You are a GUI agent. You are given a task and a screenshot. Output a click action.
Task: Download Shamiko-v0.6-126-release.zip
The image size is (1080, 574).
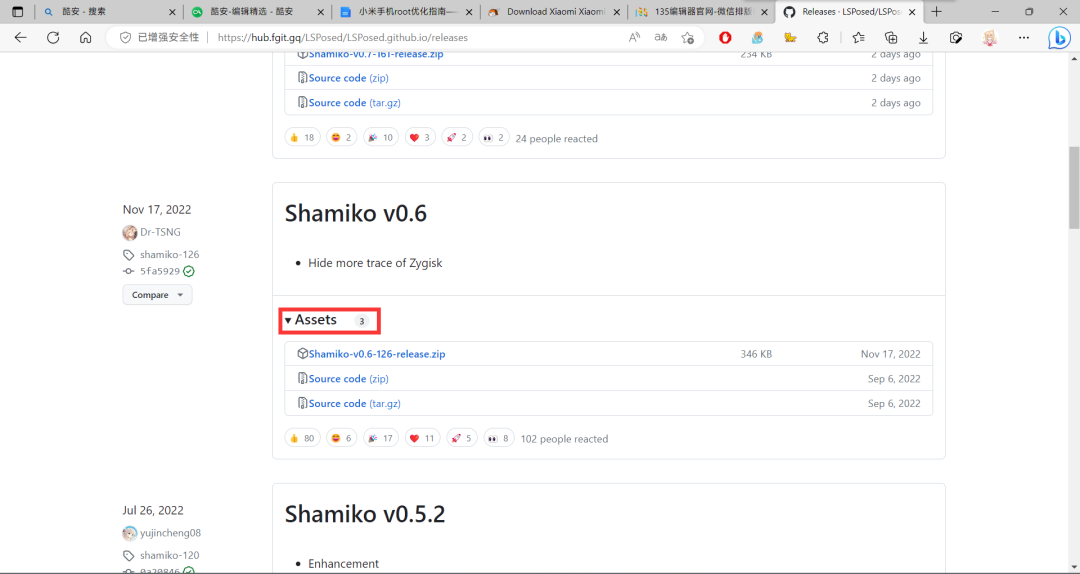376,354
